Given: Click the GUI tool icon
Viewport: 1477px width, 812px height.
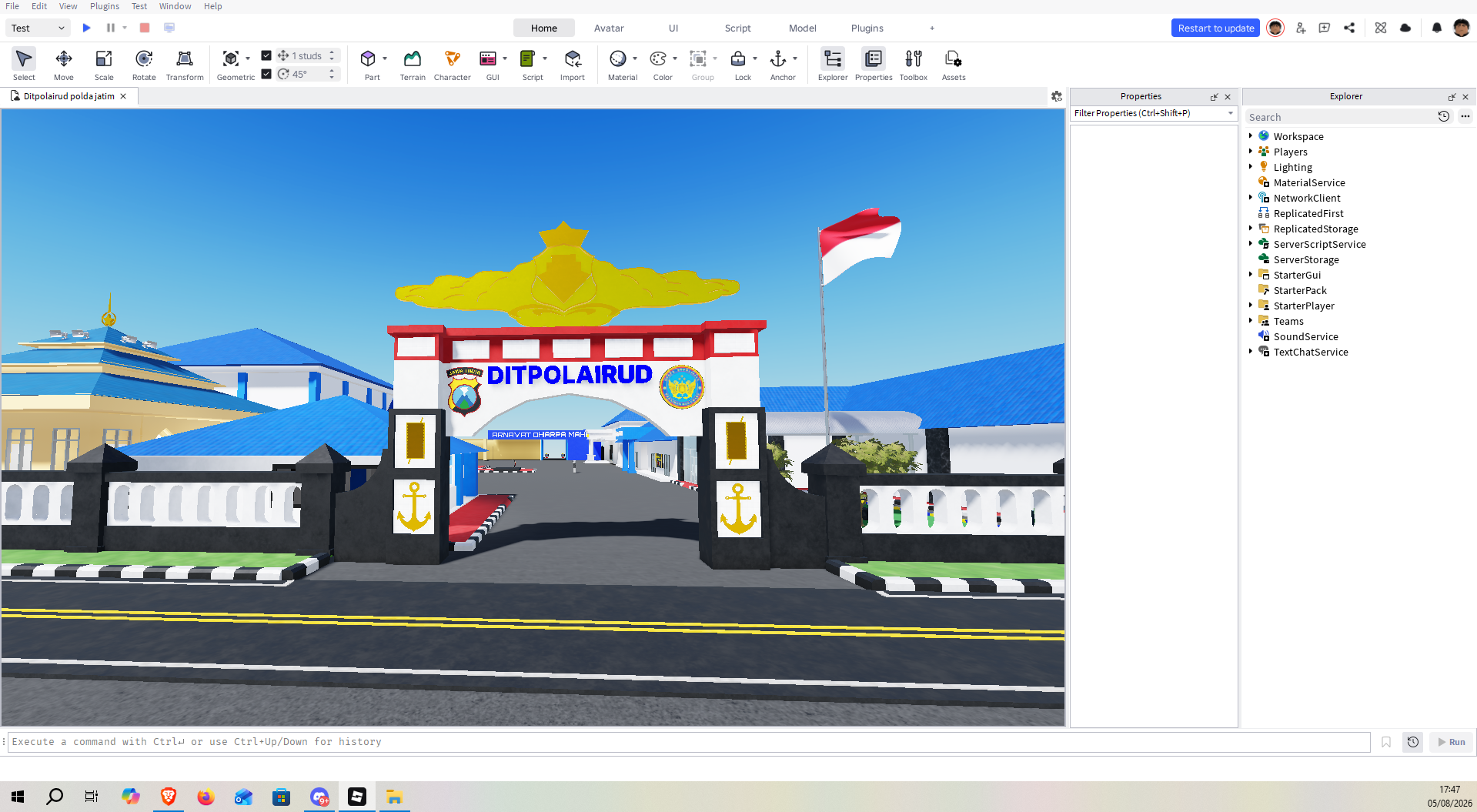Looking at the screenshot, I should pyautogui.click(x=488, y=58).
